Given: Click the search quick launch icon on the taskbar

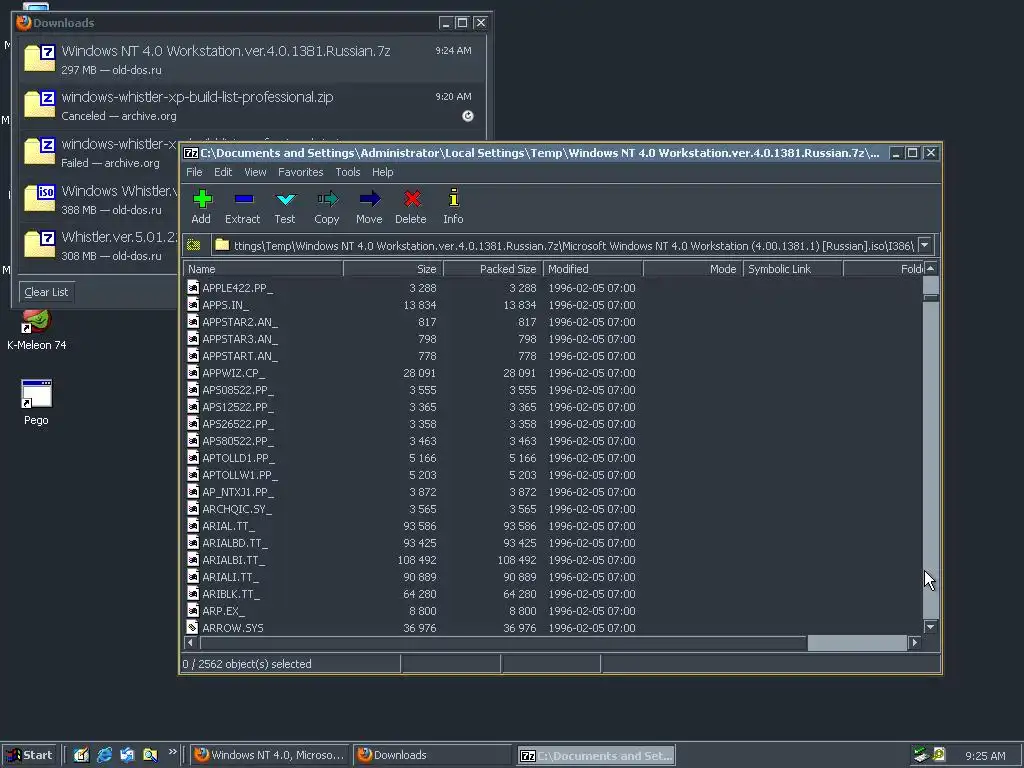Looking at the screenshot, I should [x=150, y=755].
